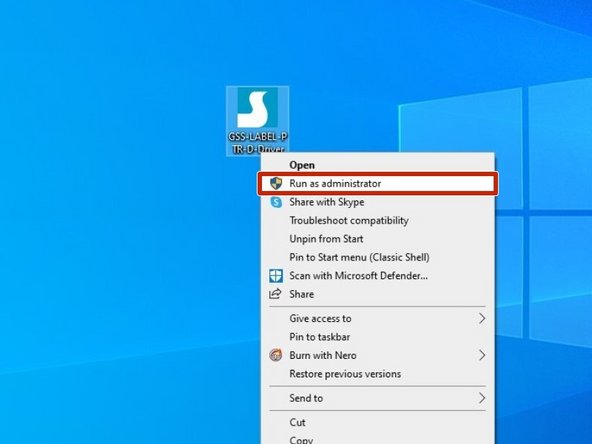Expand the Send to arrow
The image size is (592, 444).
coord(482,398)
